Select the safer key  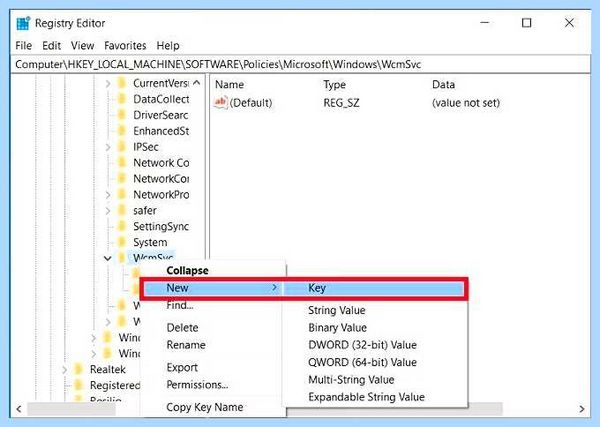coord(145,210)
